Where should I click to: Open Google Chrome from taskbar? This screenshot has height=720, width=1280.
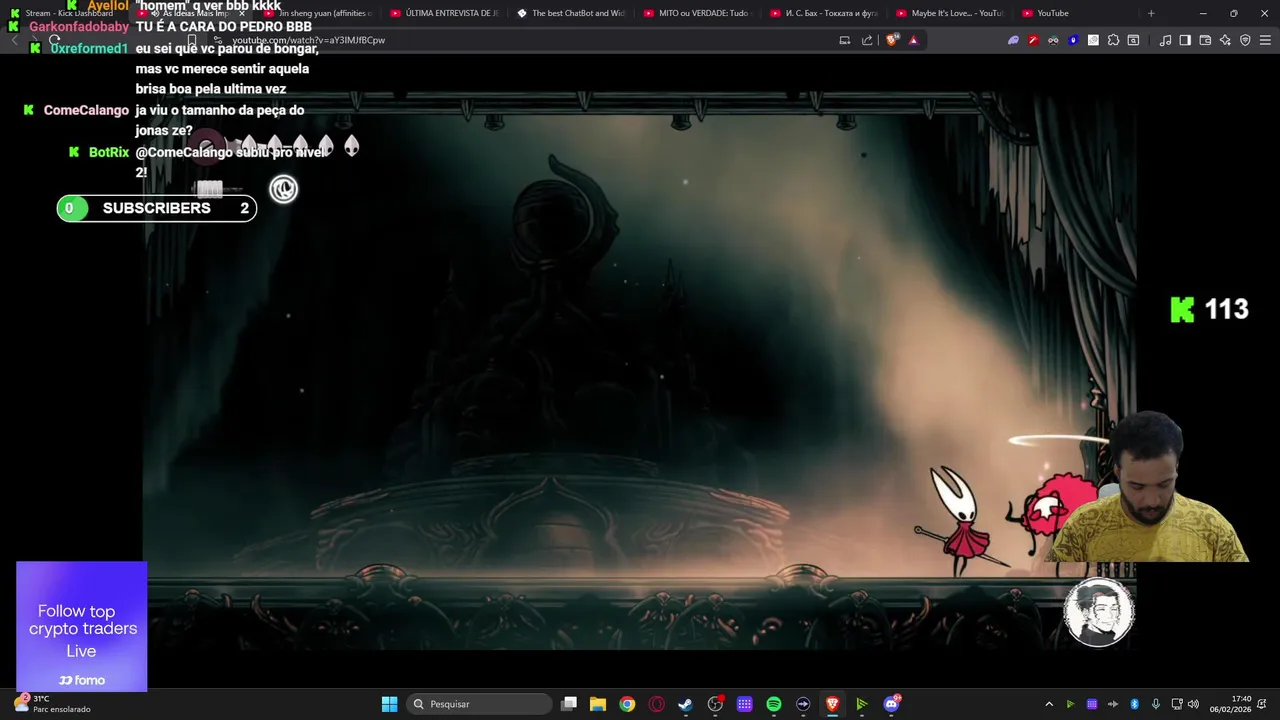[627, 704]
